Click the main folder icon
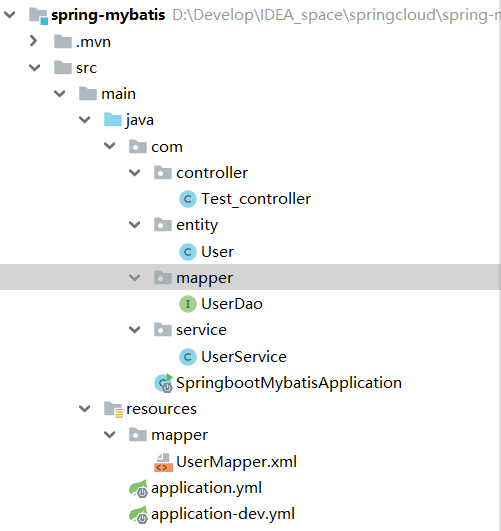501x531 pixels. tap(88, 93)
